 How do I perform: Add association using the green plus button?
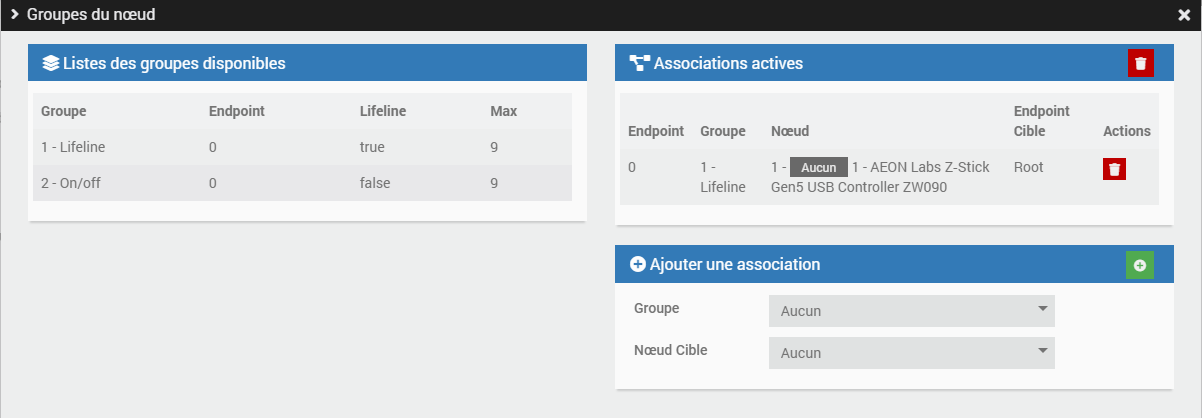click(1139, 265)
